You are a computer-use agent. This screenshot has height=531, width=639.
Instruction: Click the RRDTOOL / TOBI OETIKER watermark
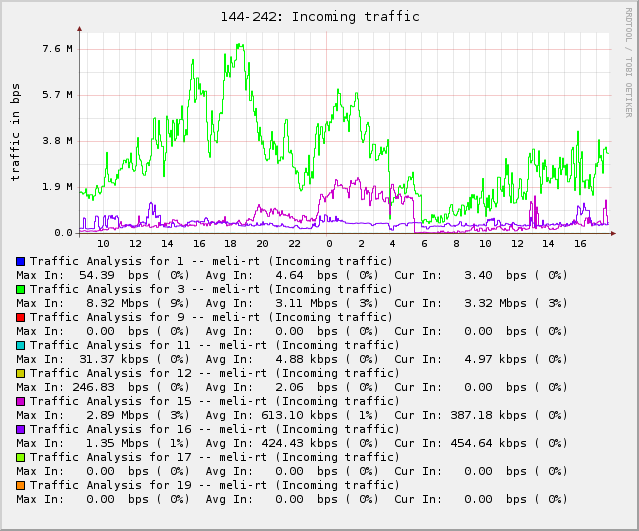[628, 62]
